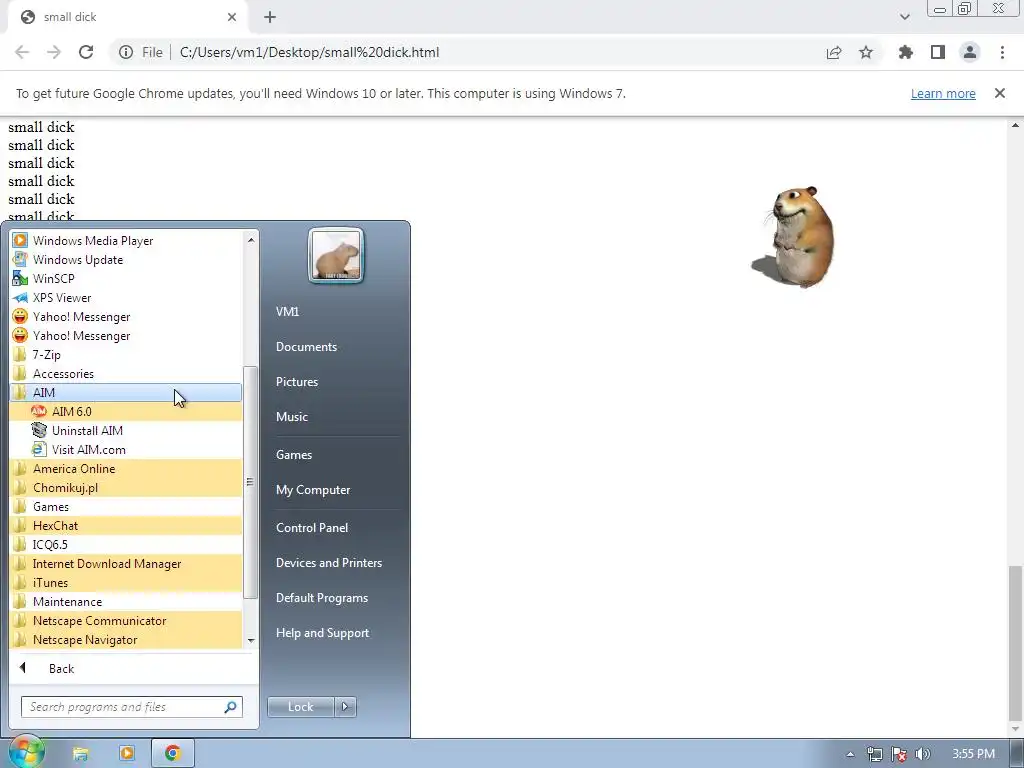Click the Windows Start orb
The image size is (1024, 768).
coord(26,752)
